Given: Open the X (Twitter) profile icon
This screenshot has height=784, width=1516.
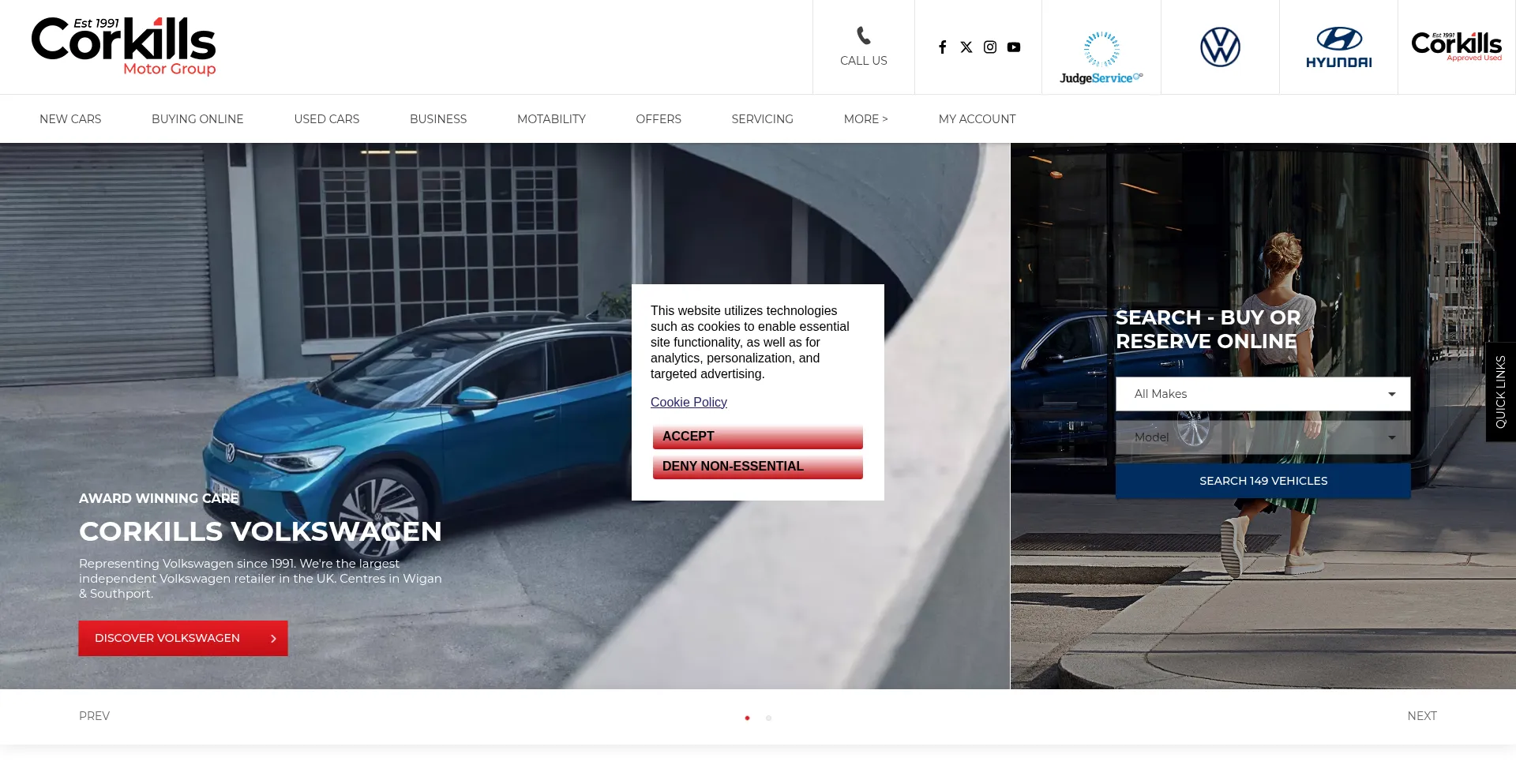Looking at the screenshot, I should tap(966, 47).
